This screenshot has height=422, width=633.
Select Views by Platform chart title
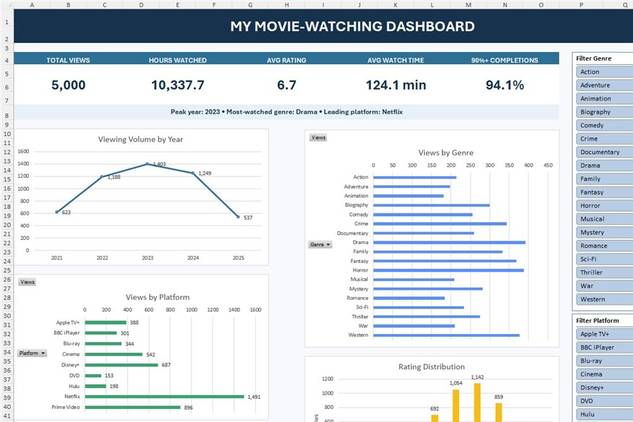pos(157,297)
